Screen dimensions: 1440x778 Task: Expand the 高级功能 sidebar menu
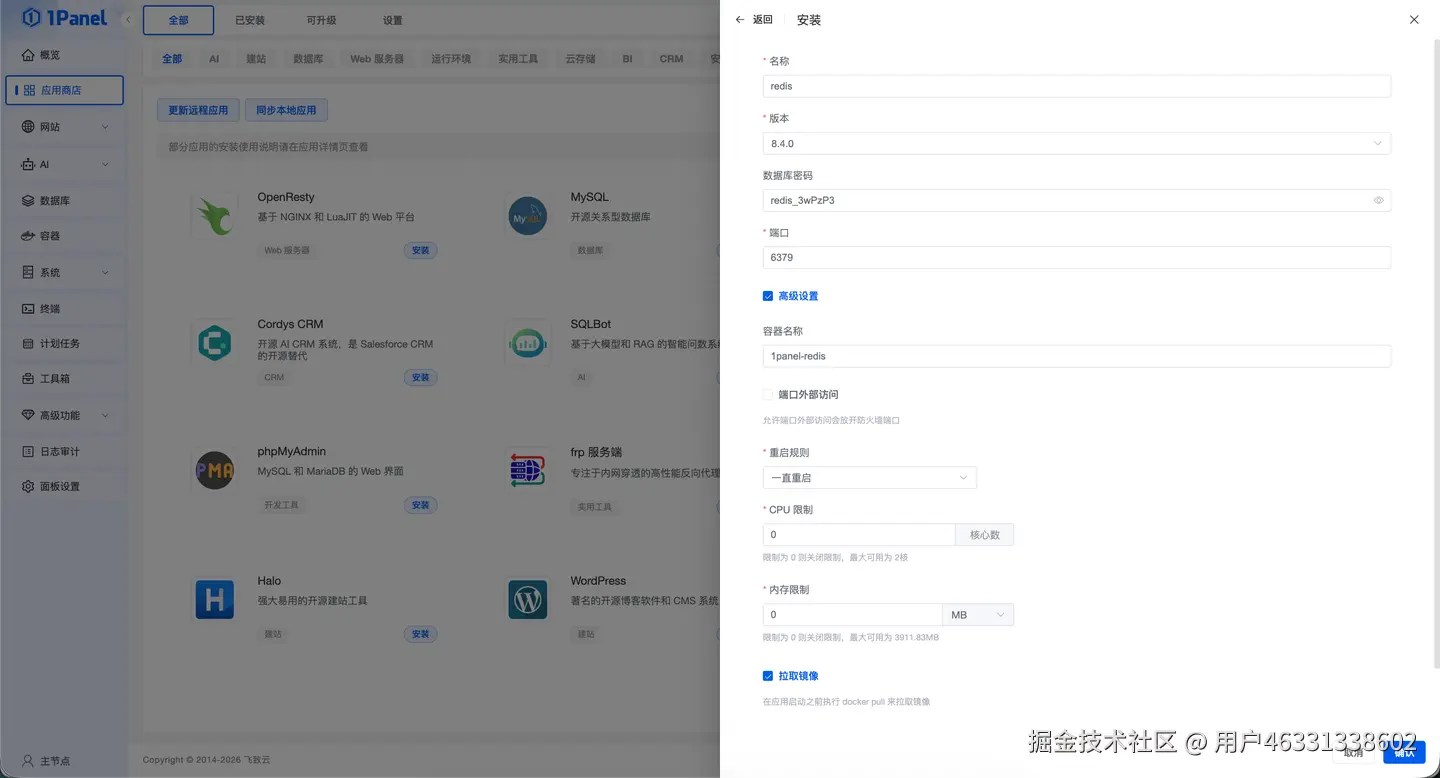click(64, 415)
